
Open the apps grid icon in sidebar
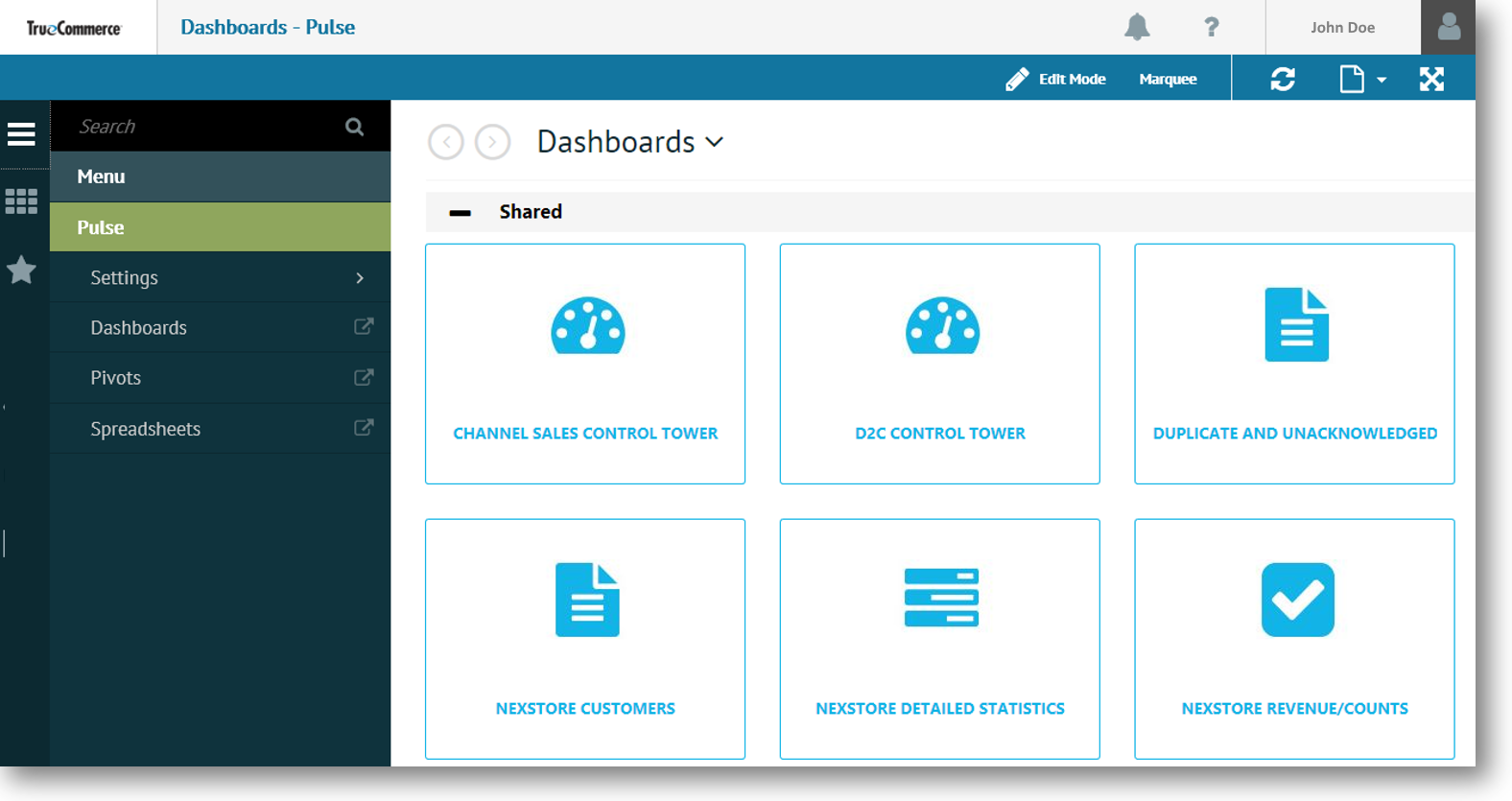coord(21,201)
